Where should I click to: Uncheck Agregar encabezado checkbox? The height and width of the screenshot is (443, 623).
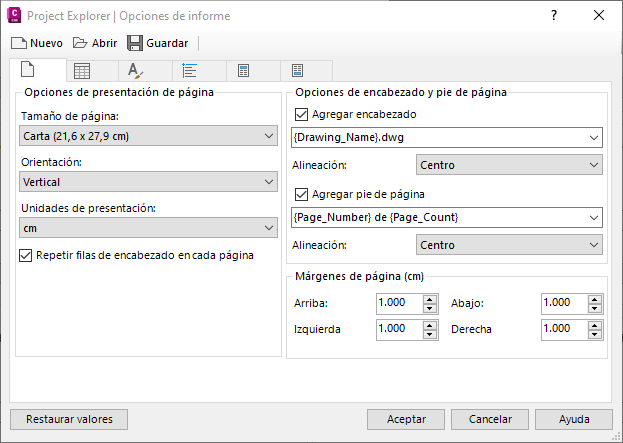click(304, 114)
